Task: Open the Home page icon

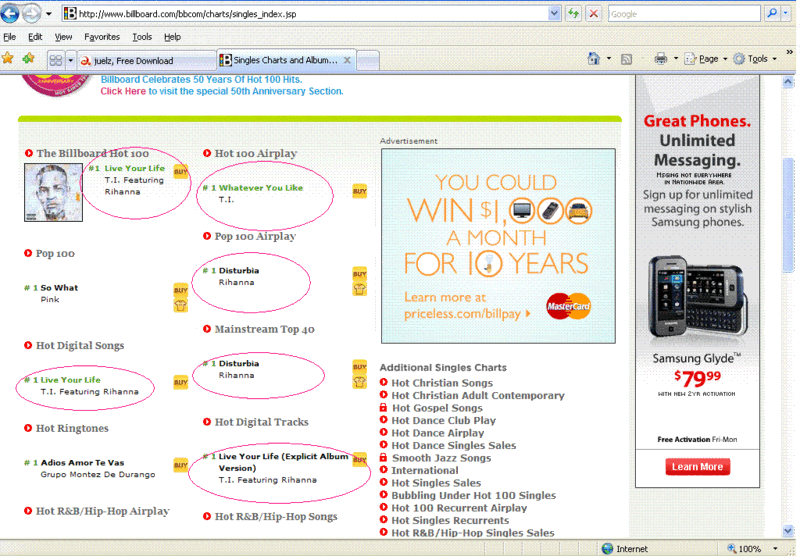Action: (594, 59)
